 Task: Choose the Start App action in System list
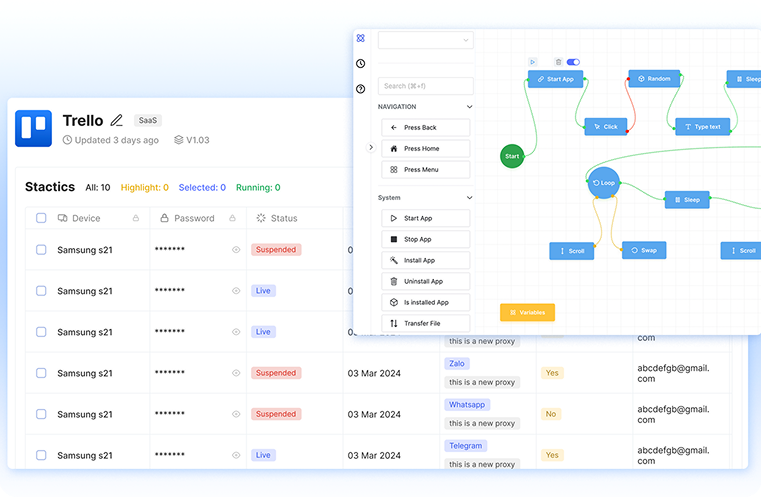[426, 218]
